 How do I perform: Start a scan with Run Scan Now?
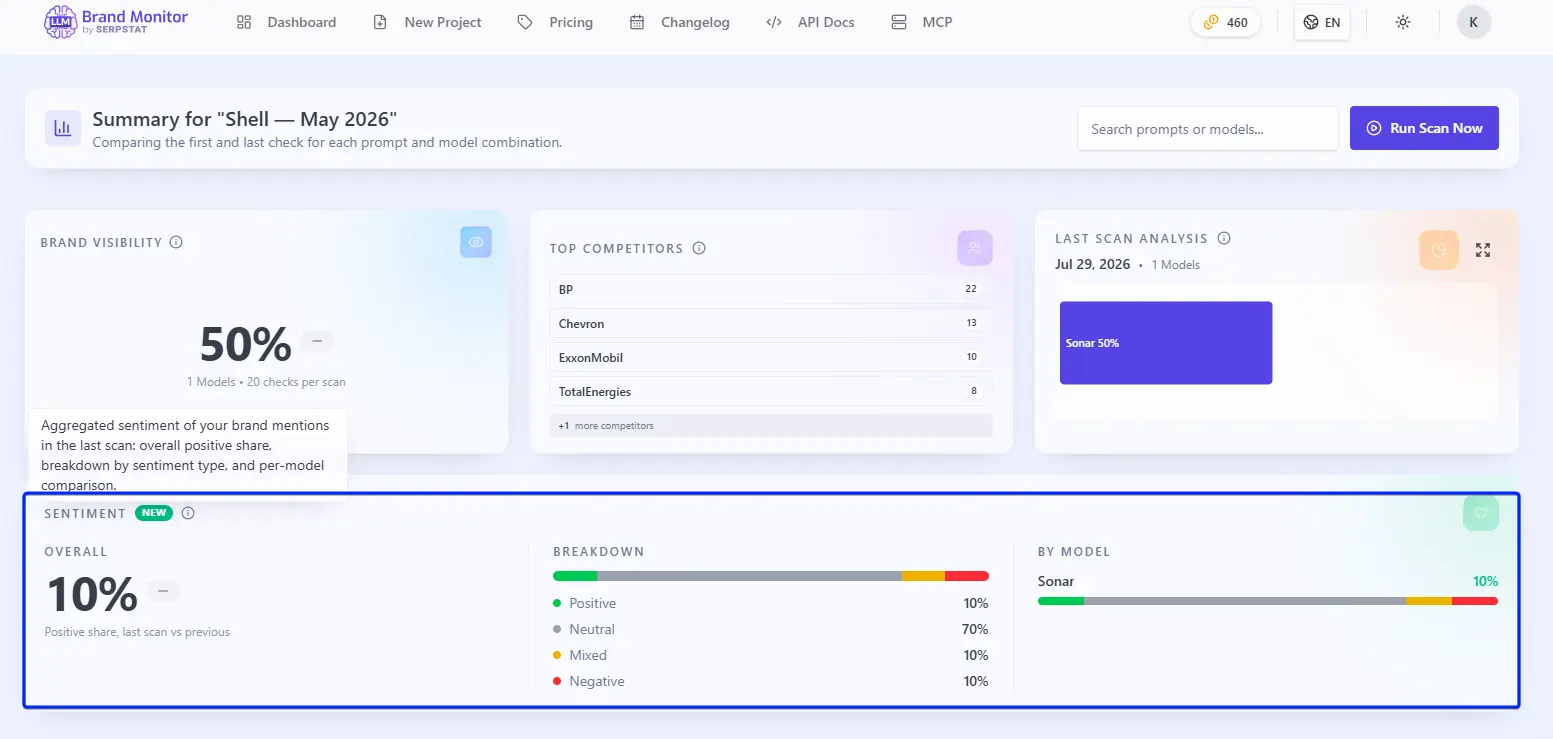[x=1424, y=128]
